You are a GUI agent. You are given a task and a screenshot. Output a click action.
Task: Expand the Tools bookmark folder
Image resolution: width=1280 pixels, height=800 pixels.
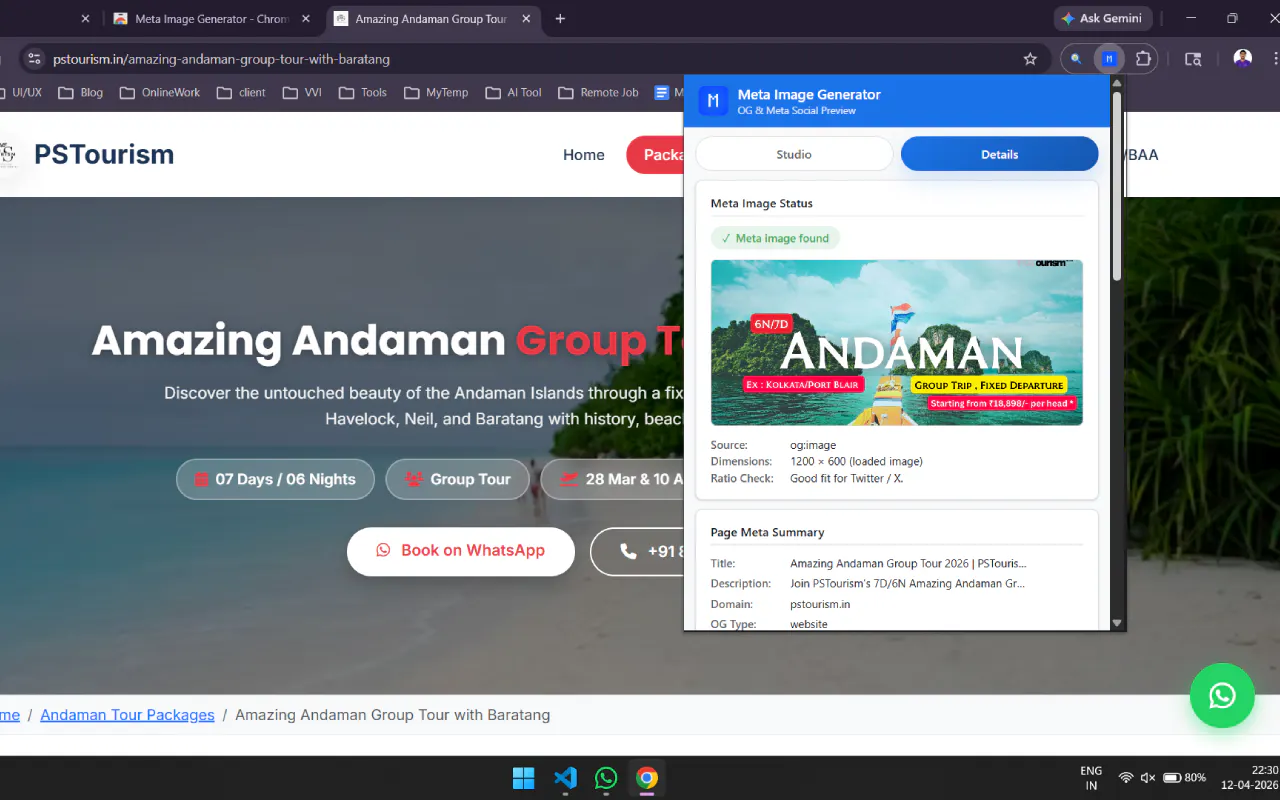click(363, 92)
